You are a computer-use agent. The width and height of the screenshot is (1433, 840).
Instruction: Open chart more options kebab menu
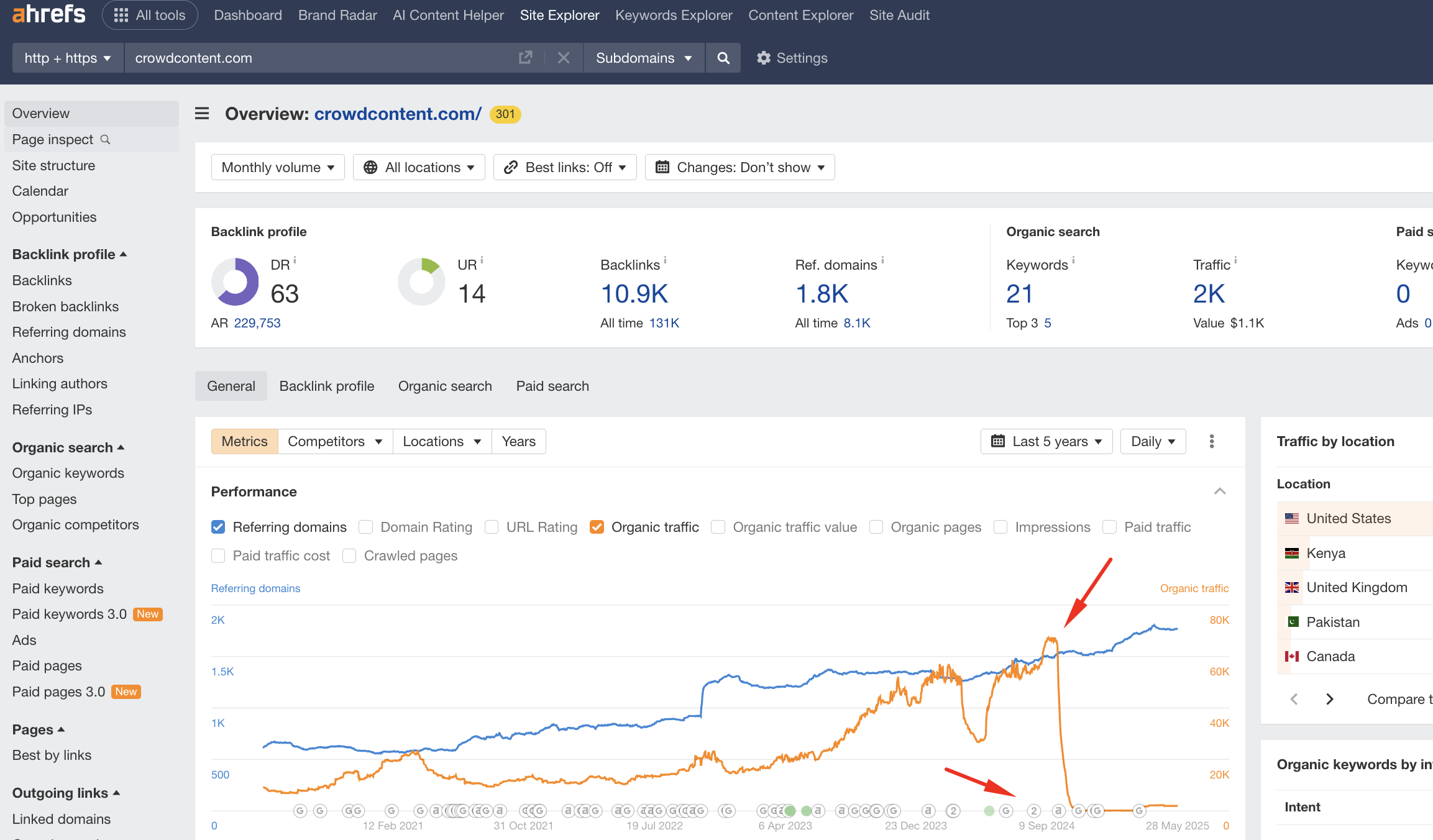[1212, 441]
